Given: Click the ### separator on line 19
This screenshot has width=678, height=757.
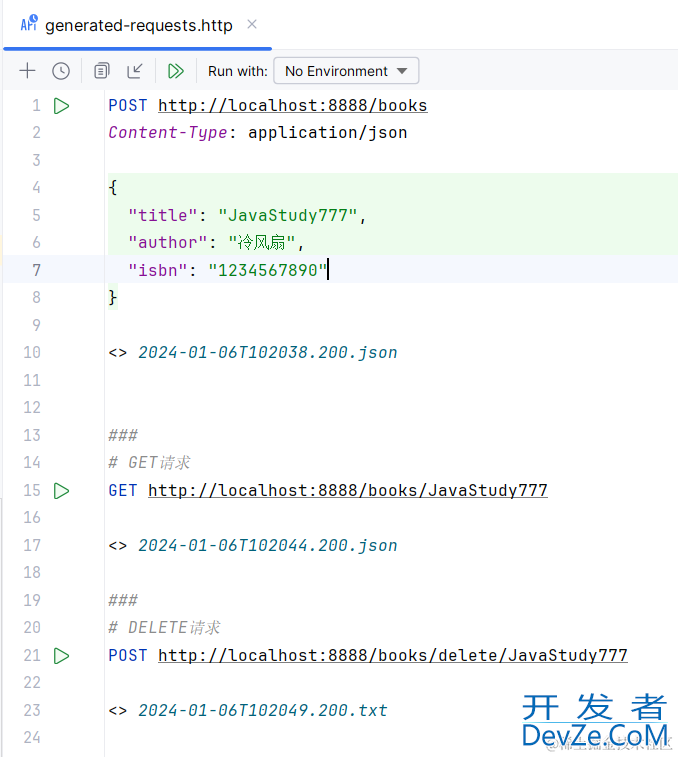Looking at the screenshot, I should coord(123,601).
